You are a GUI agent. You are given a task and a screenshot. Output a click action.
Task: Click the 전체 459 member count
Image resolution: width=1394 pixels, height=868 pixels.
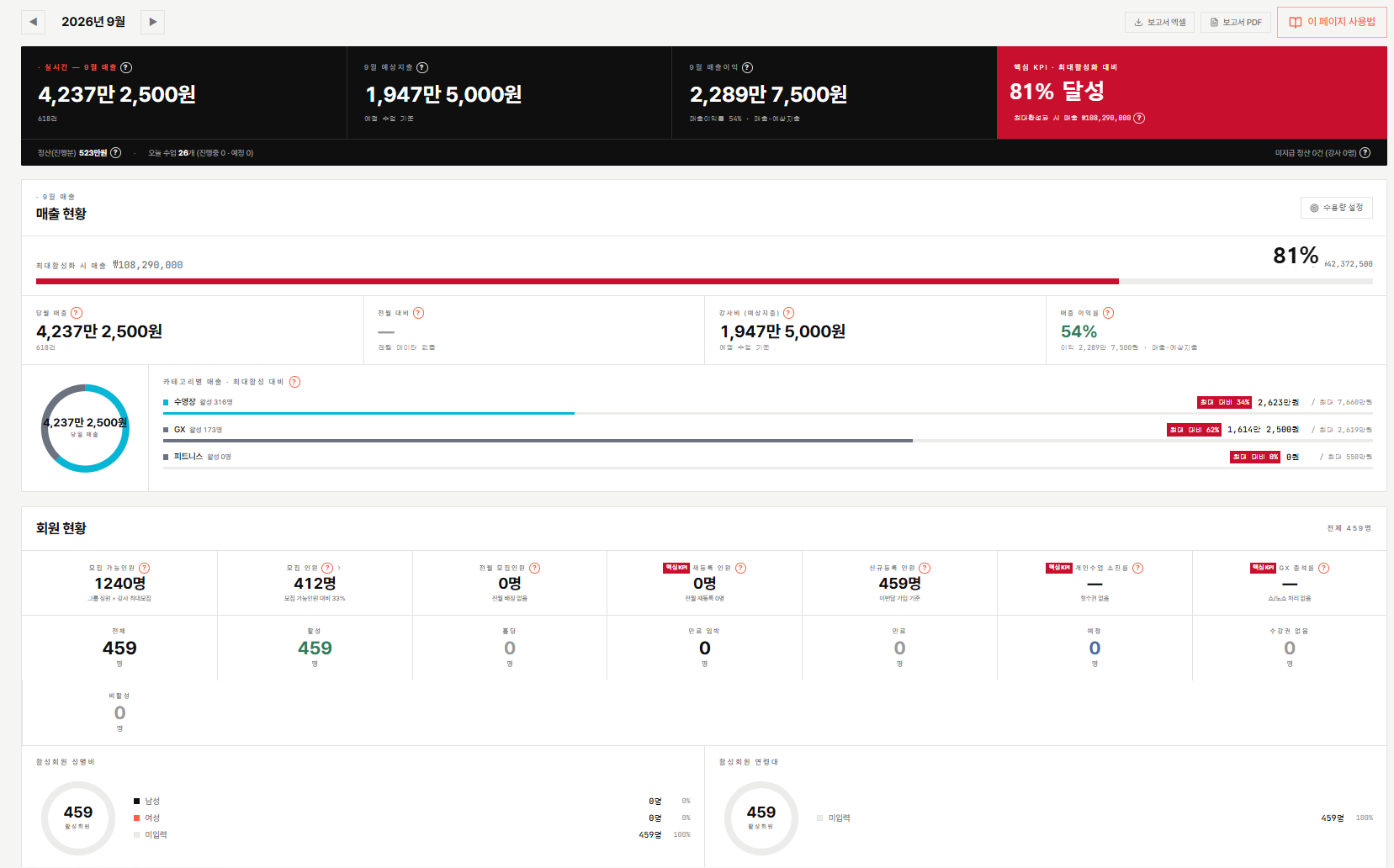pos(119,648)
